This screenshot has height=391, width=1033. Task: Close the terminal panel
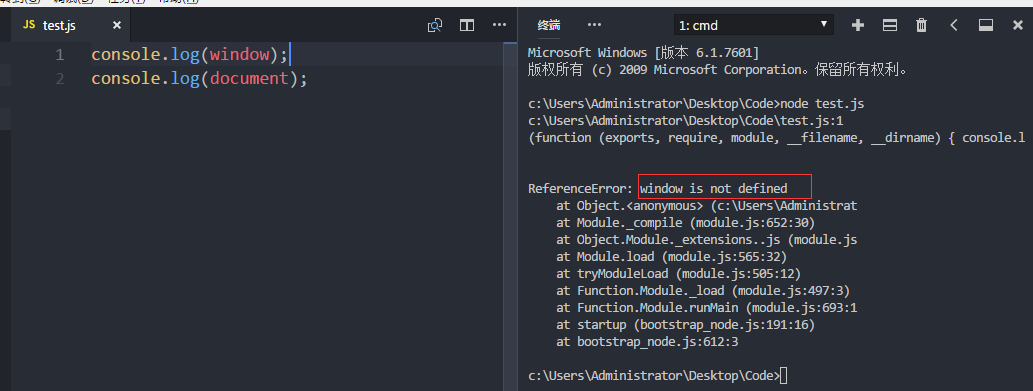[1017, 25]
